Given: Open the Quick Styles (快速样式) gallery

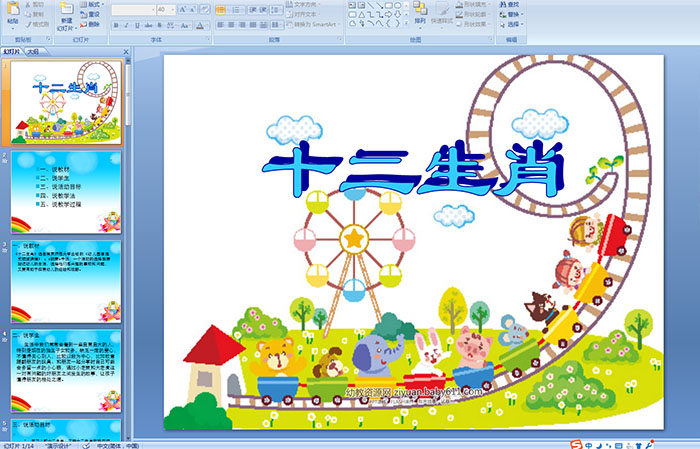Looking at the screenshot, I should [442, 15].
